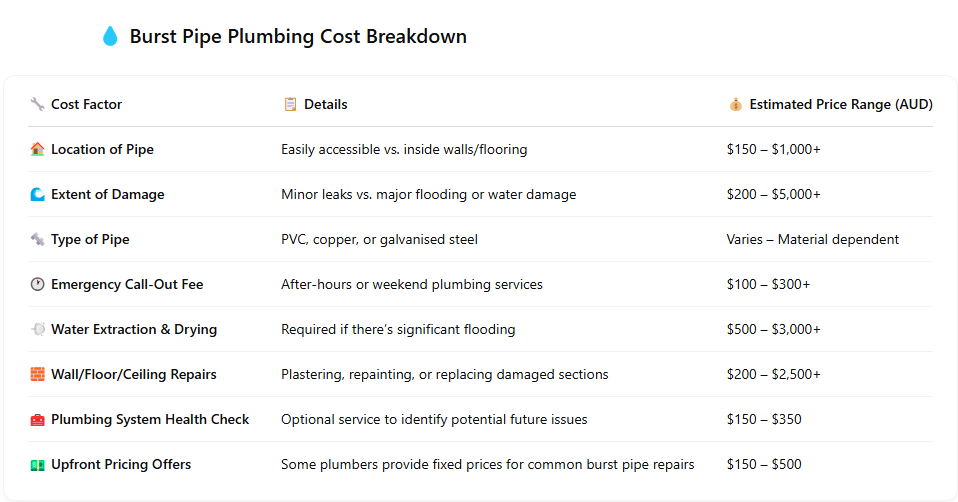This screenshot has width=958, height=502.
Task: Click the house icon for Location of Pipe
Action: click(37, 149)
